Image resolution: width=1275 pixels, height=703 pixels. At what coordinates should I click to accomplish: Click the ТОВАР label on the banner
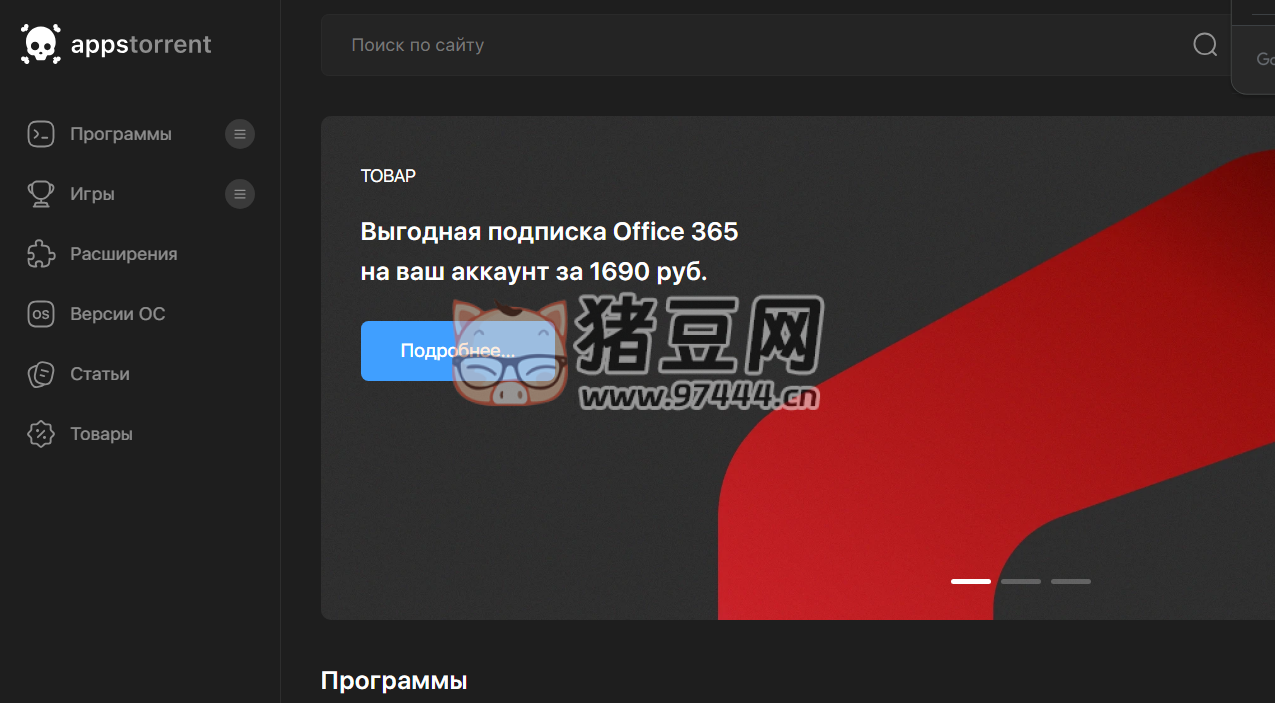click(388, 175)
